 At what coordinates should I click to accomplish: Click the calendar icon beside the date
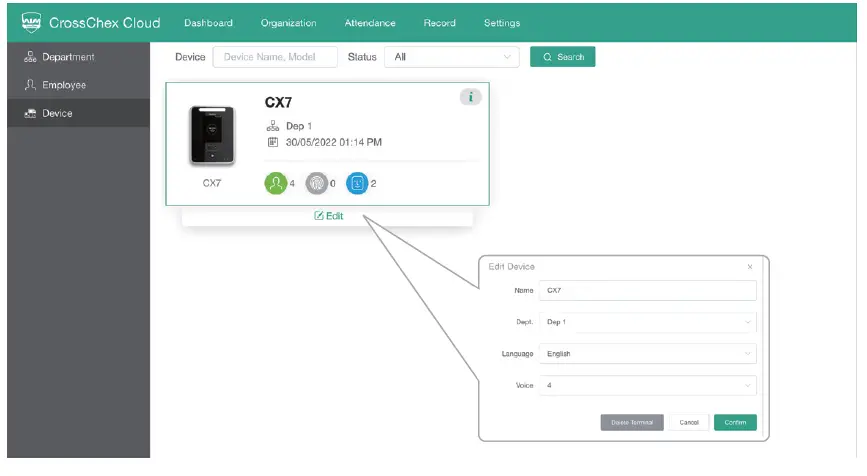point(273,142)
